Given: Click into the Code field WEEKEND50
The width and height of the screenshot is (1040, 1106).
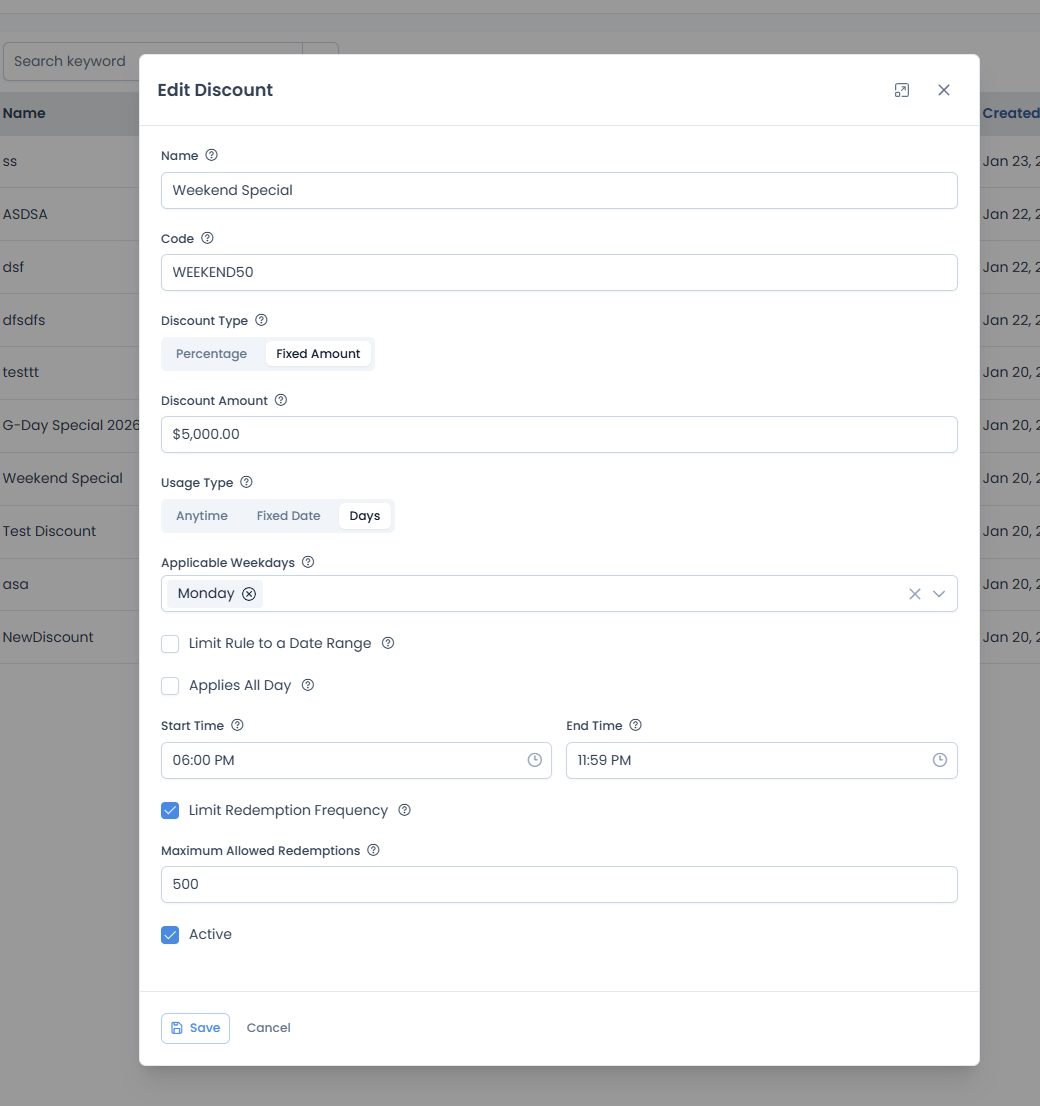Looking at the screenshot, I should pos(559,272).
